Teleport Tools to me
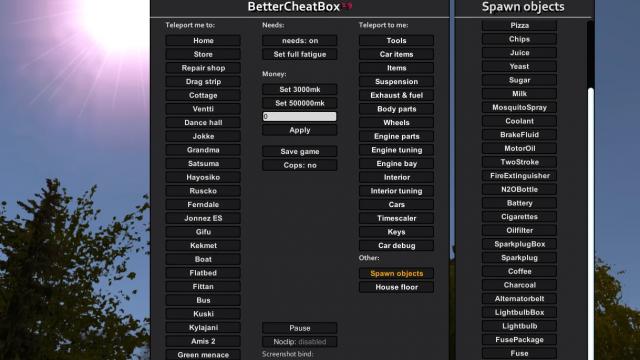Image resolution: width=640 pixels, height=360 pixels. pyautogui.click(x=396, y=40)
